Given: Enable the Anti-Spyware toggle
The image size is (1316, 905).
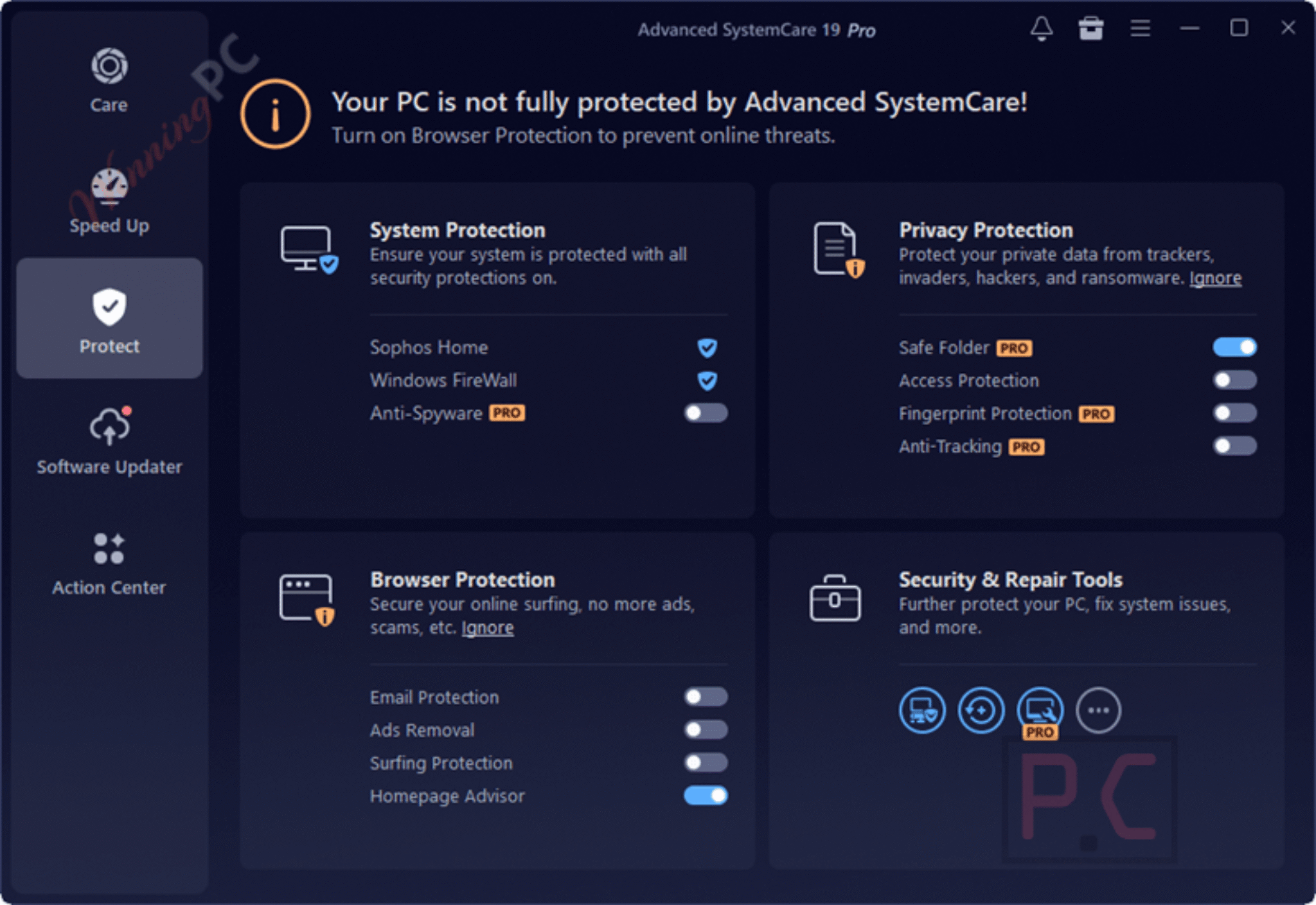Looking at the screenshot, I should [706, 413].
